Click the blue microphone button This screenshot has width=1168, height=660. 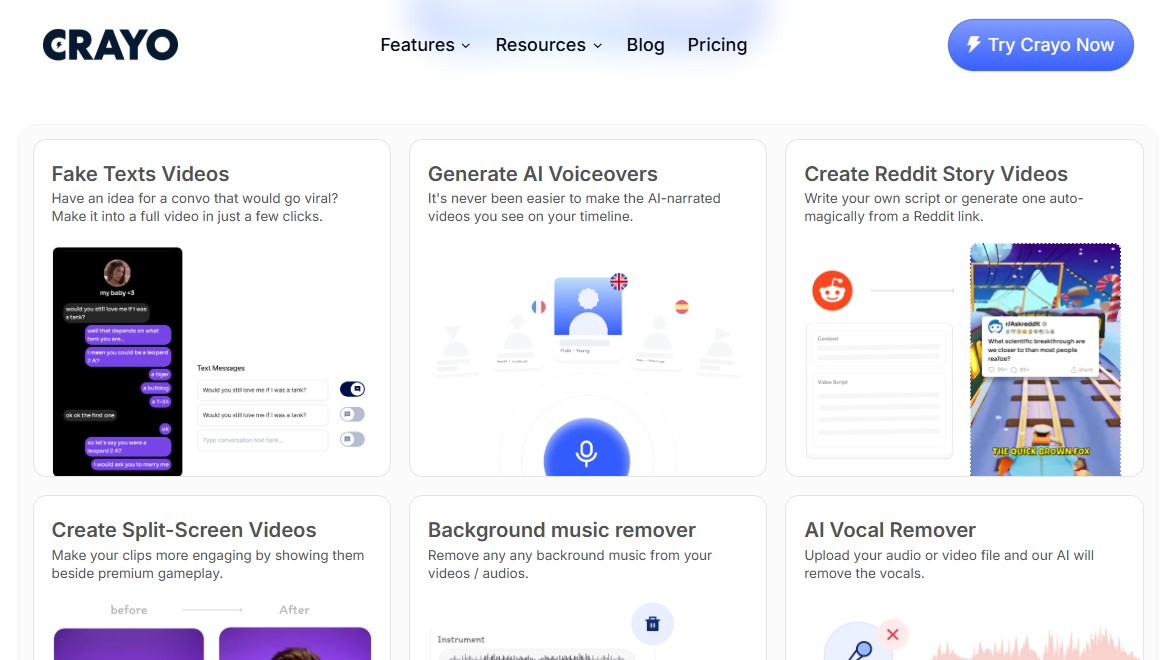point(587,449)
